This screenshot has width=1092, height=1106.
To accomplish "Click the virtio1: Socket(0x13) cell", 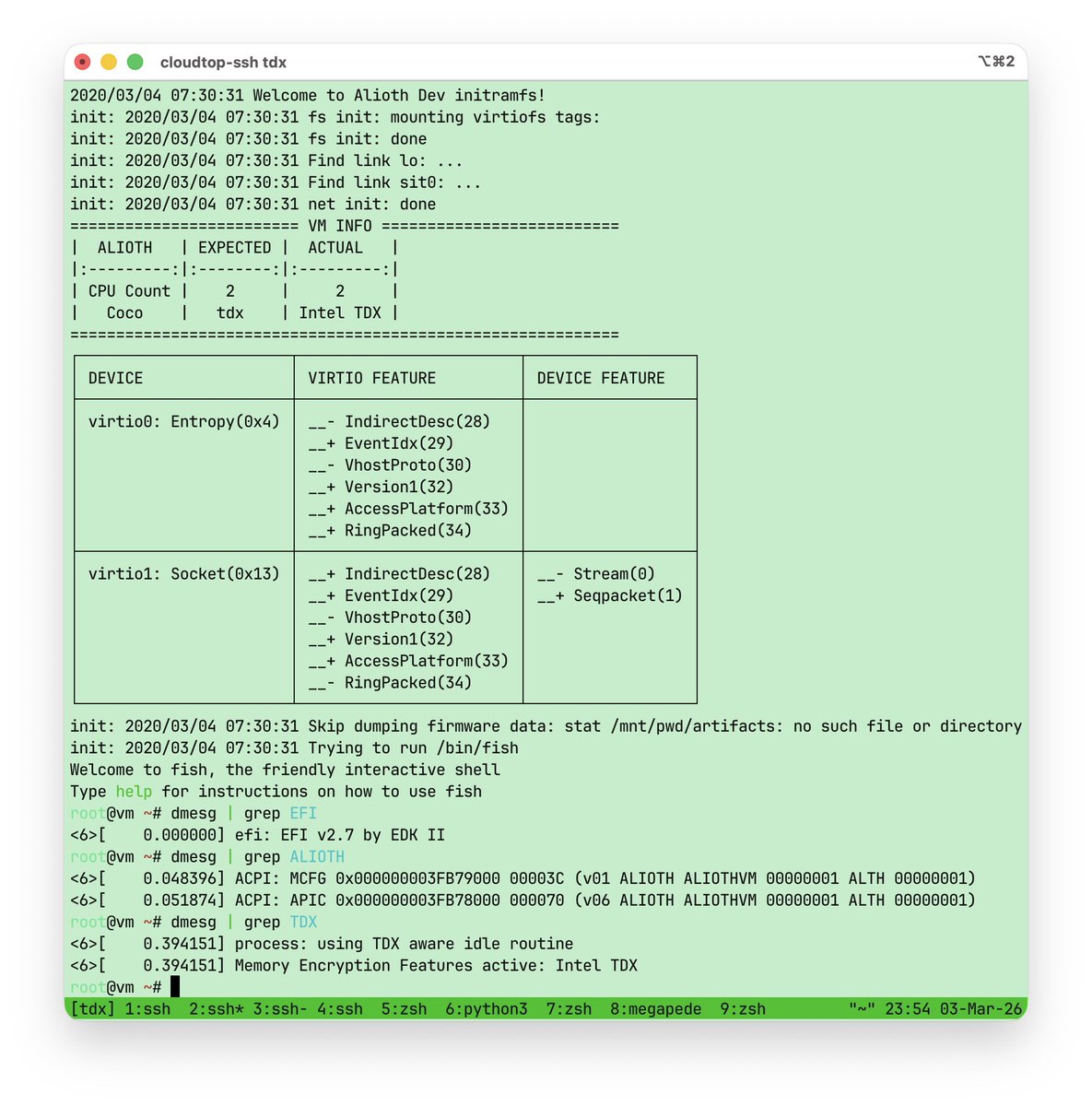I will pyautogui.click(x=184, y=573).
